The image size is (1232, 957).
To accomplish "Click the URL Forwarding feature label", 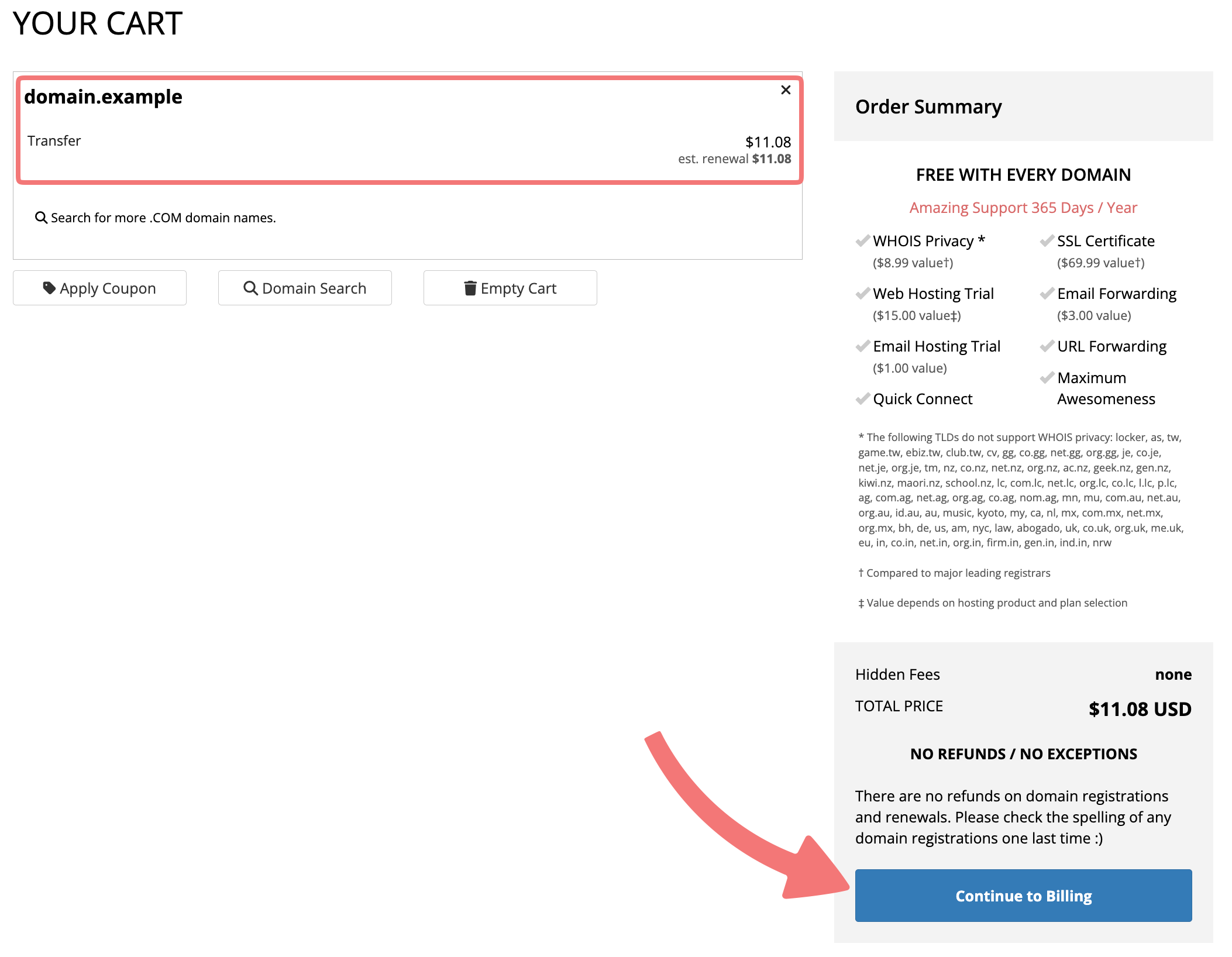I will click(x=1111, y=346).
